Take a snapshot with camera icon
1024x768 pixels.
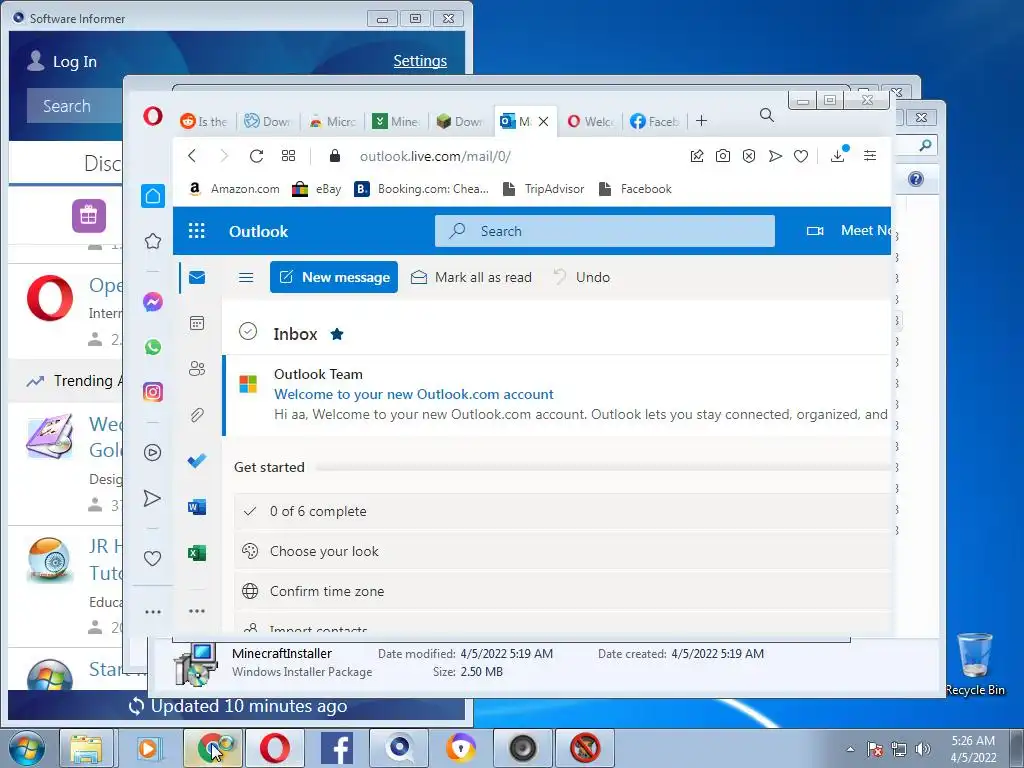(x=722, y=155)
